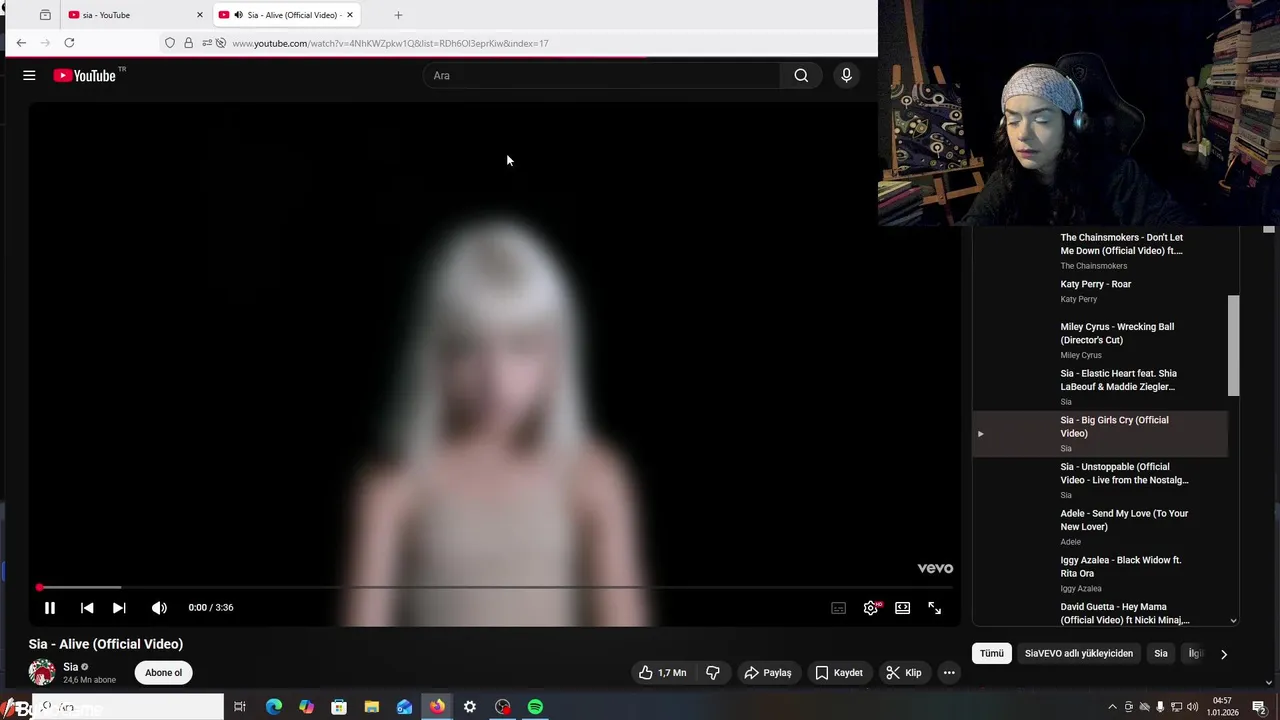Focus the Ara search field
Viewport: 1280px width, 720px height.
(x=603, y=75)
